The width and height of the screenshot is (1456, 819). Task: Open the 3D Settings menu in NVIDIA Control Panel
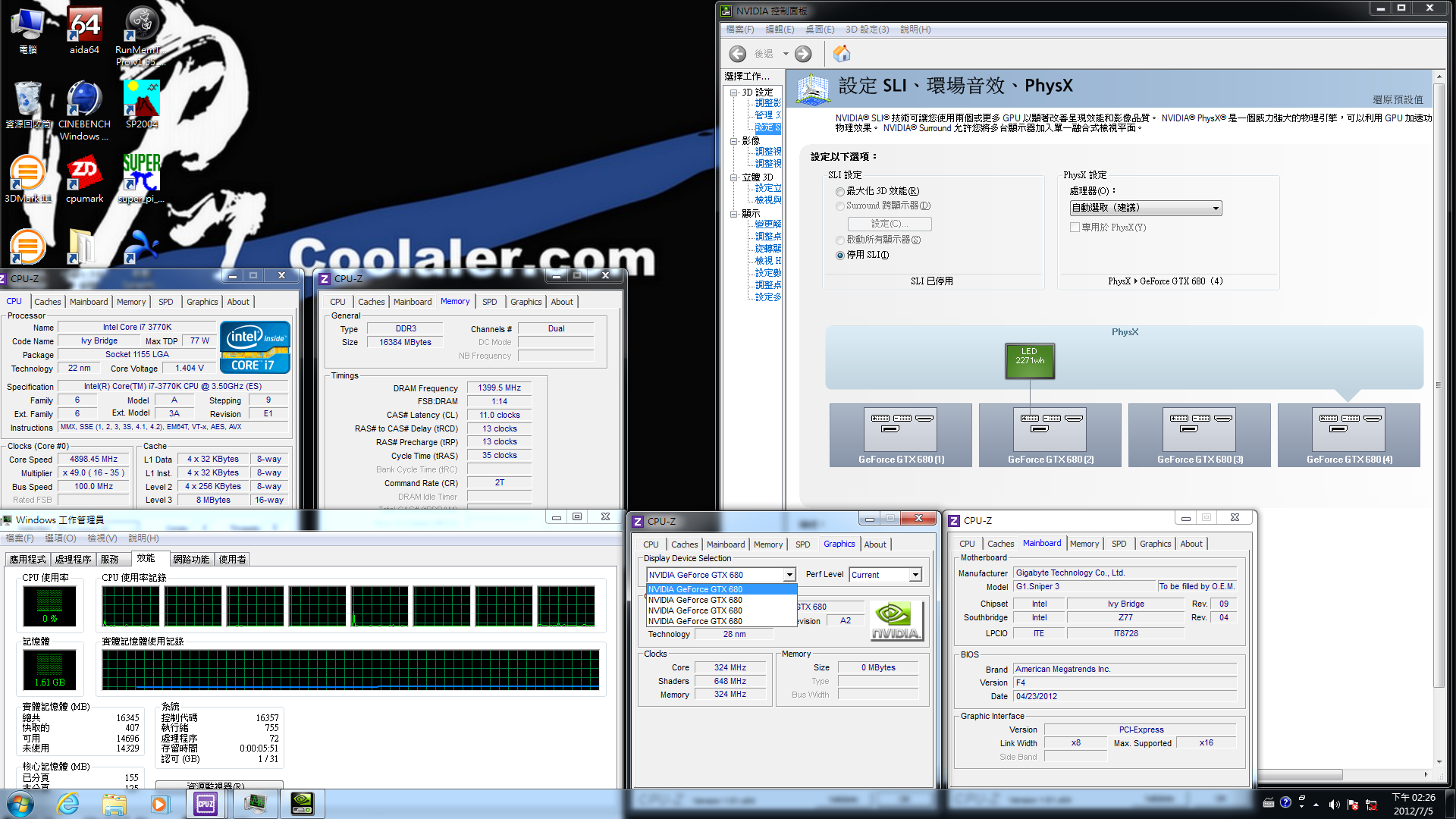coord(867,30)
